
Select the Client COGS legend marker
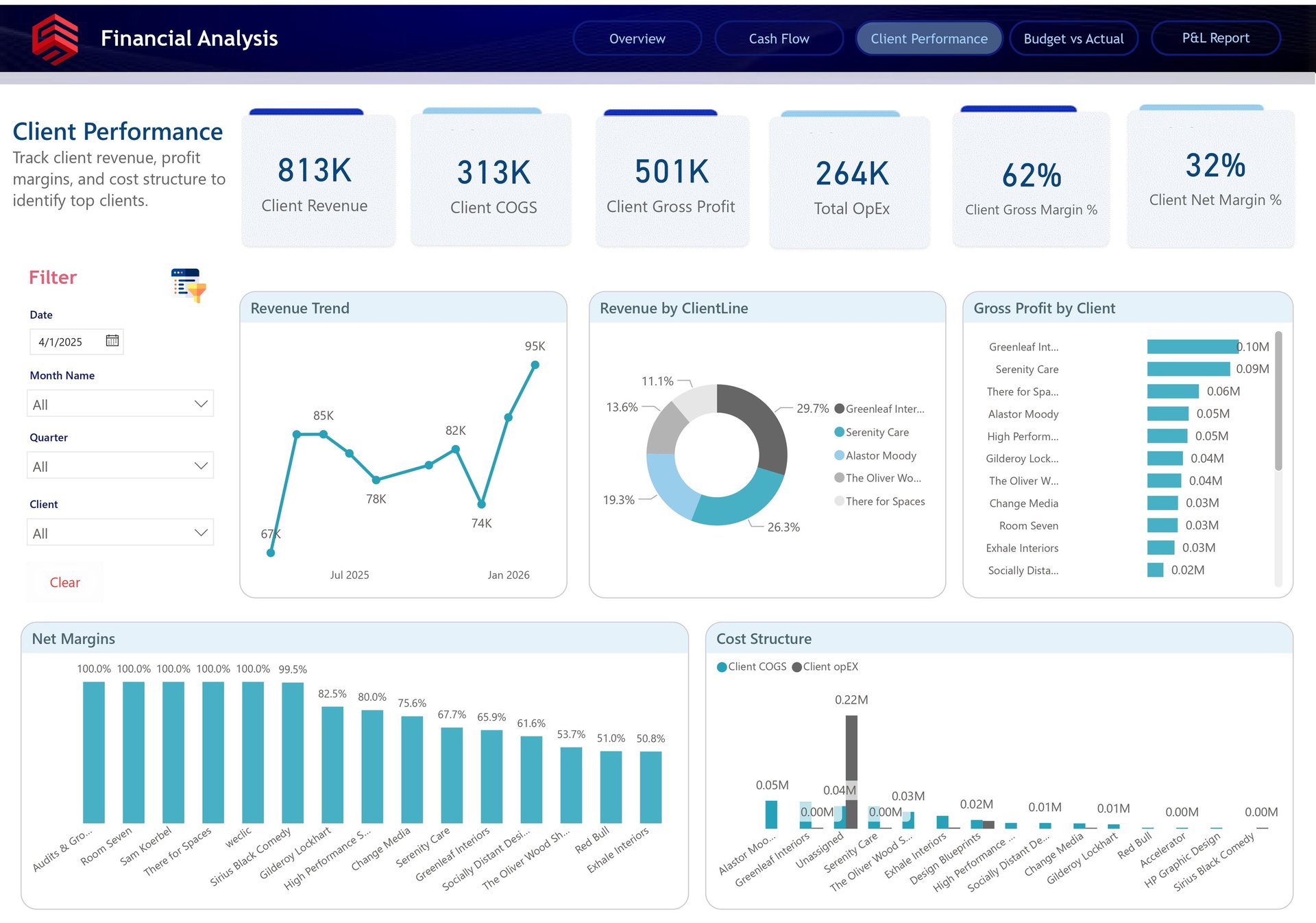722,667
